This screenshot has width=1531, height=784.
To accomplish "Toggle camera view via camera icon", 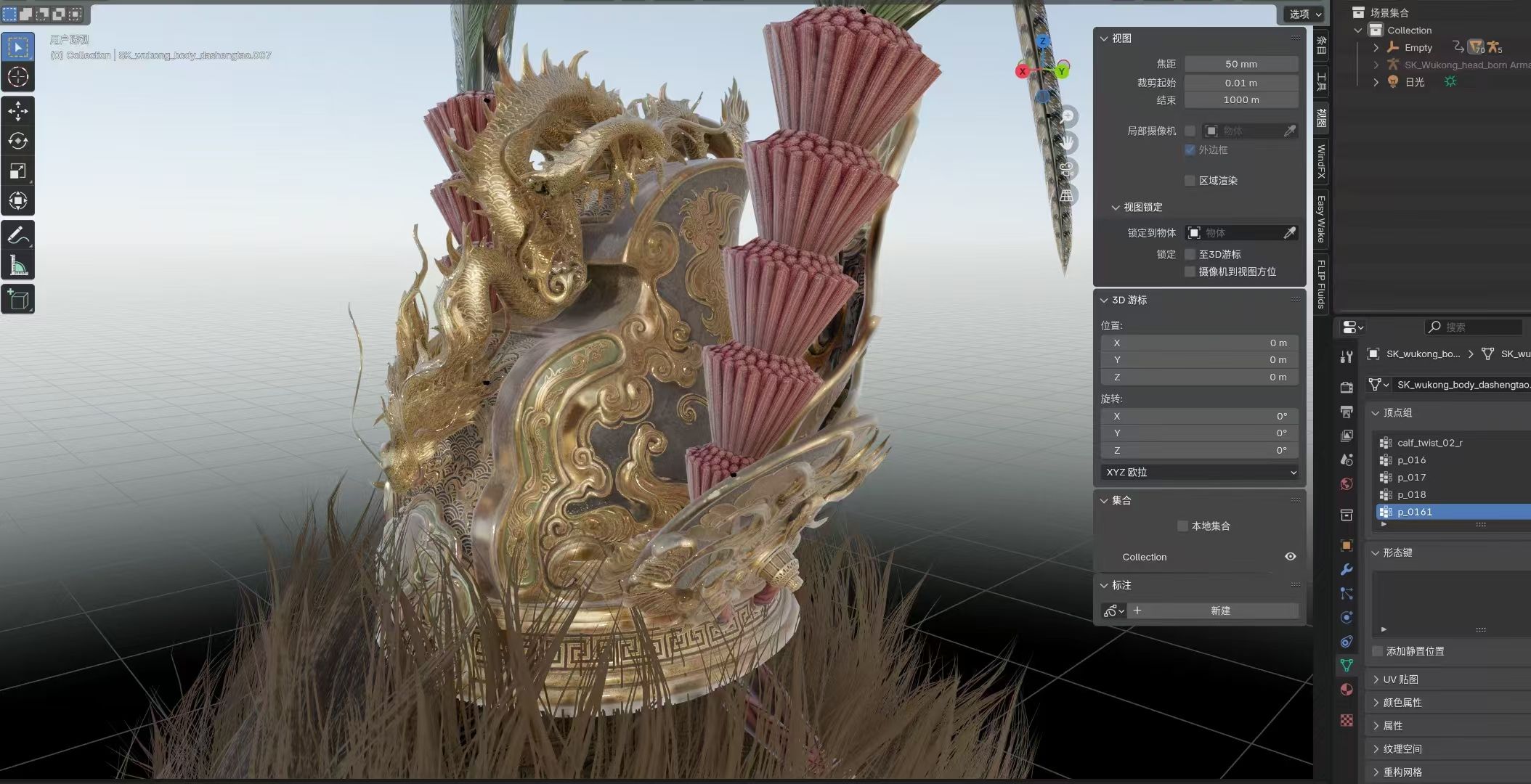I will coord(1067,169).
